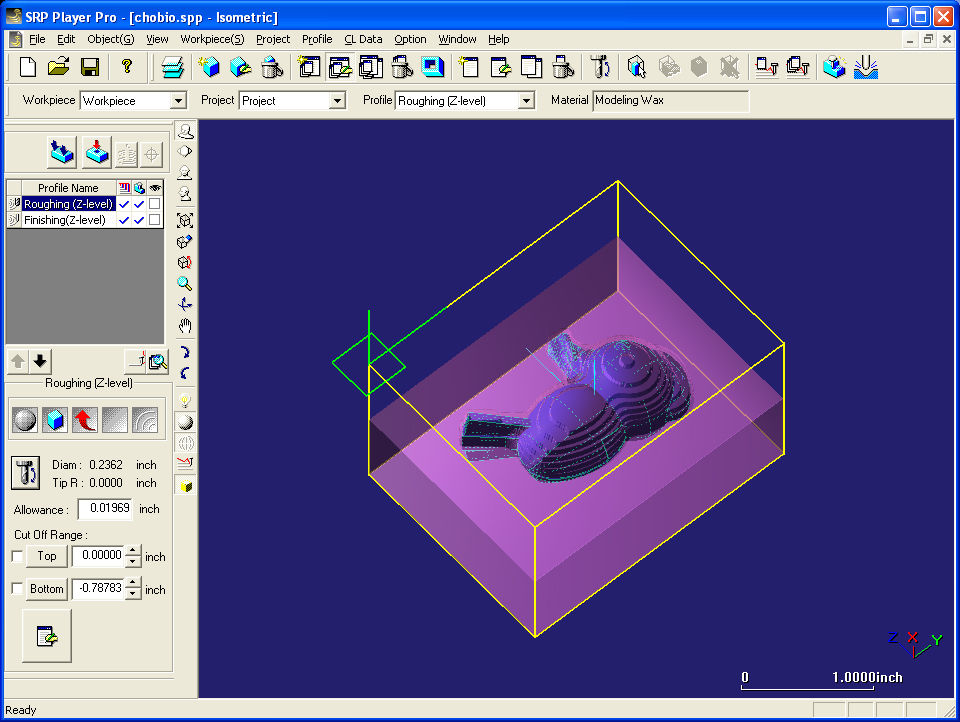Open the File menu
960x722 pixels.
tap(37, 39)
